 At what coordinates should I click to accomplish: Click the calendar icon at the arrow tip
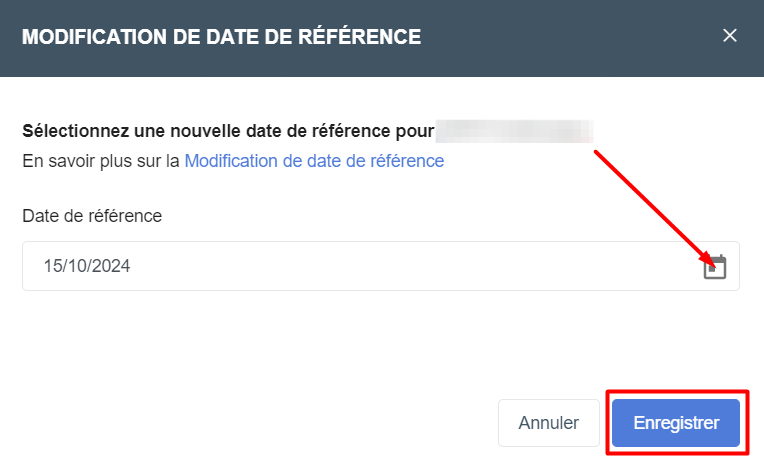715,267
